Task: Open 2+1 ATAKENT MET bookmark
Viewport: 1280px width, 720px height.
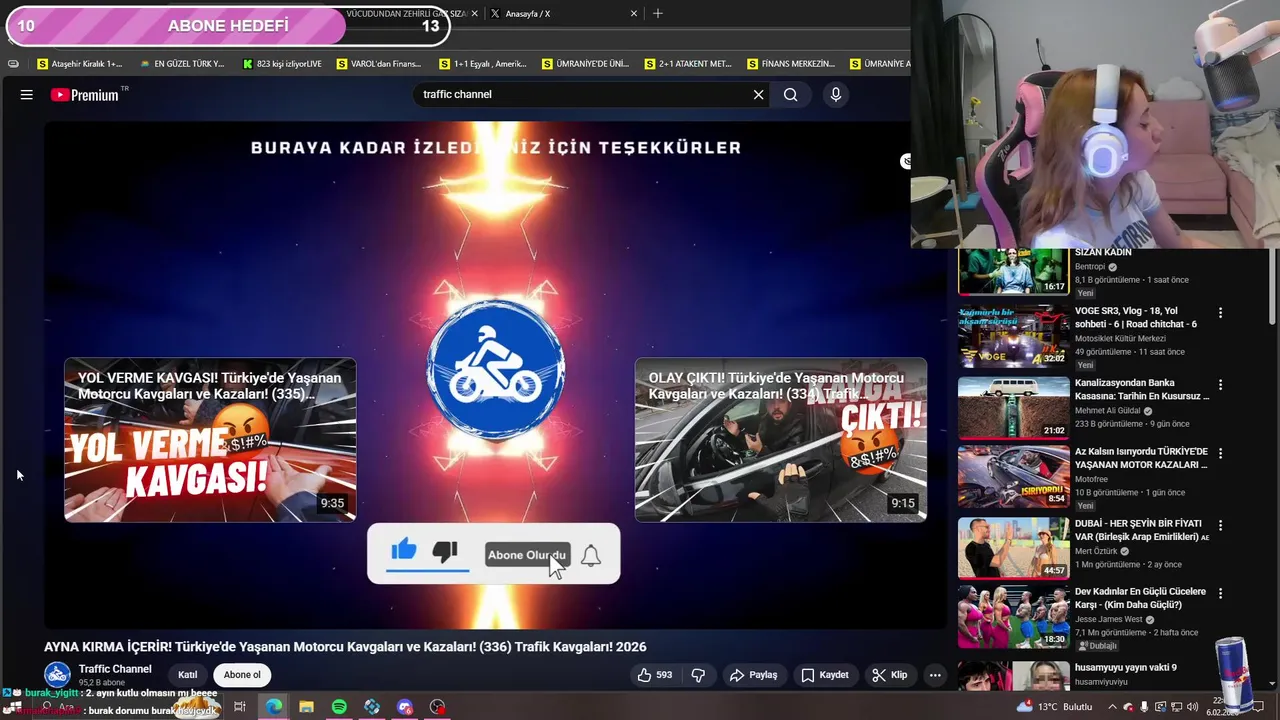Action: coord(688,64)
